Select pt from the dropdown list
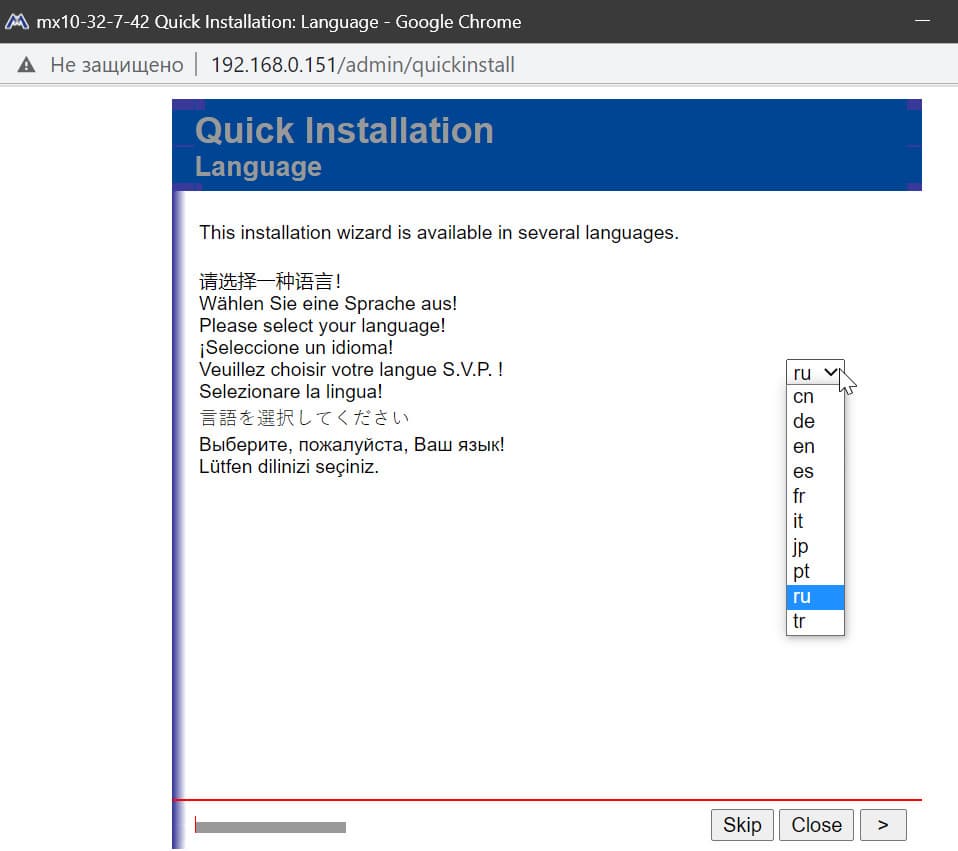Viewport: 958px width, 851px height. pos(815,571)
